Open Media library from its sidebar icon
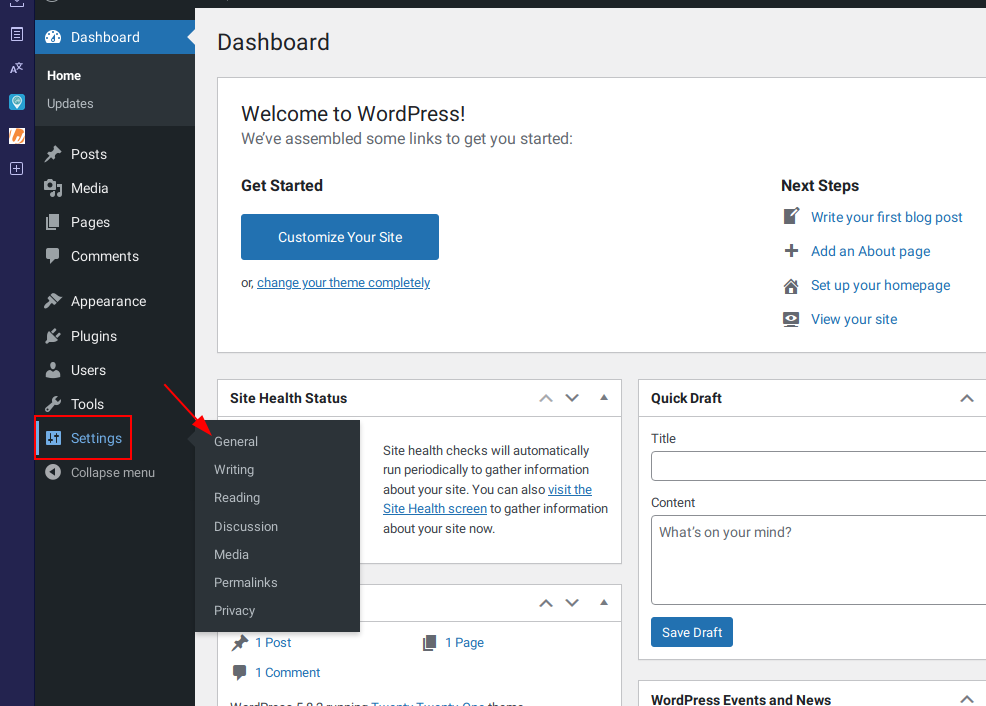This screenshot has width=986, height=706. point(53,188)
